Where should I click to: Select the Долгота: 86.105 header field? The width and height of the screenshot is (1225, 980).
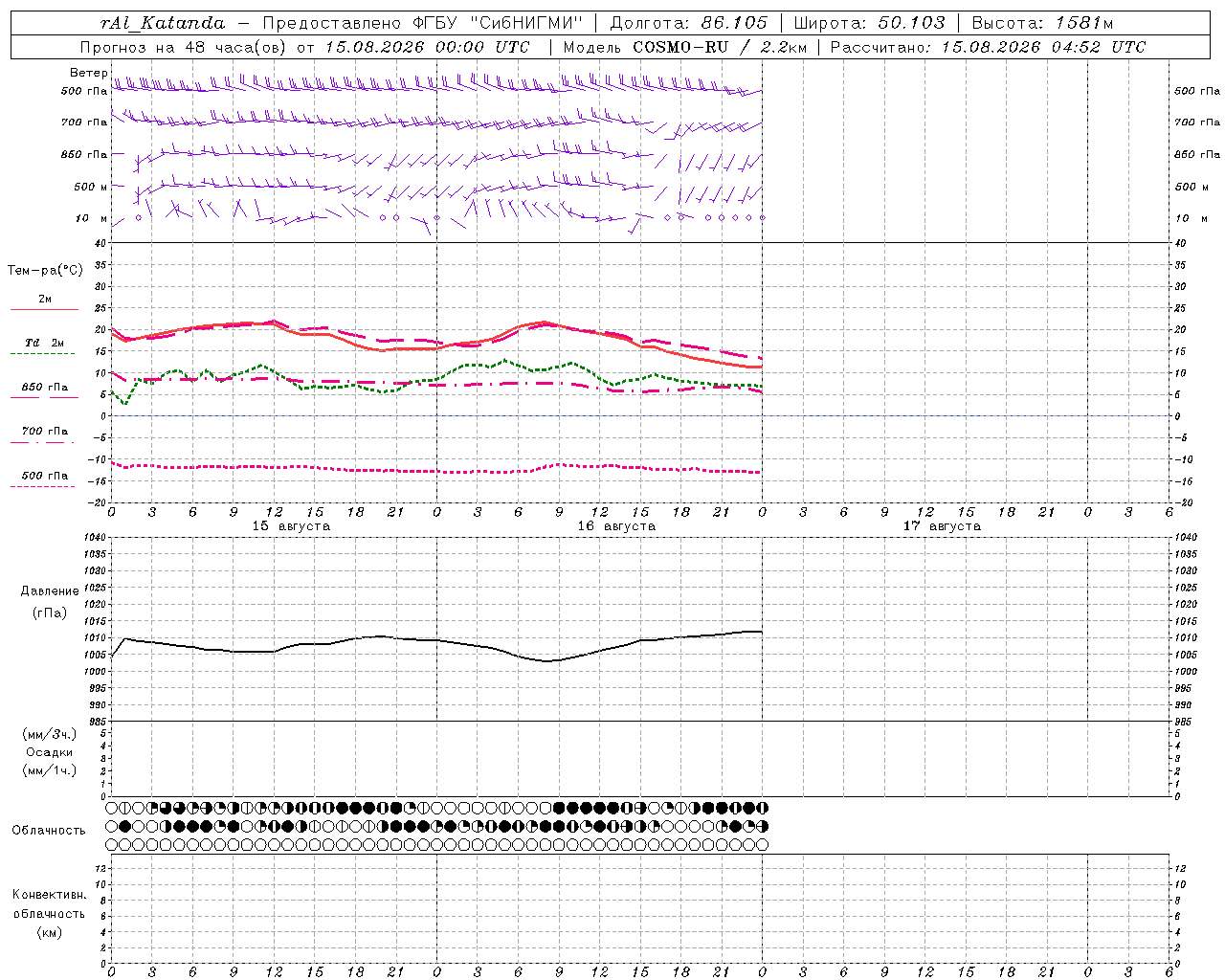pos(689,23)
